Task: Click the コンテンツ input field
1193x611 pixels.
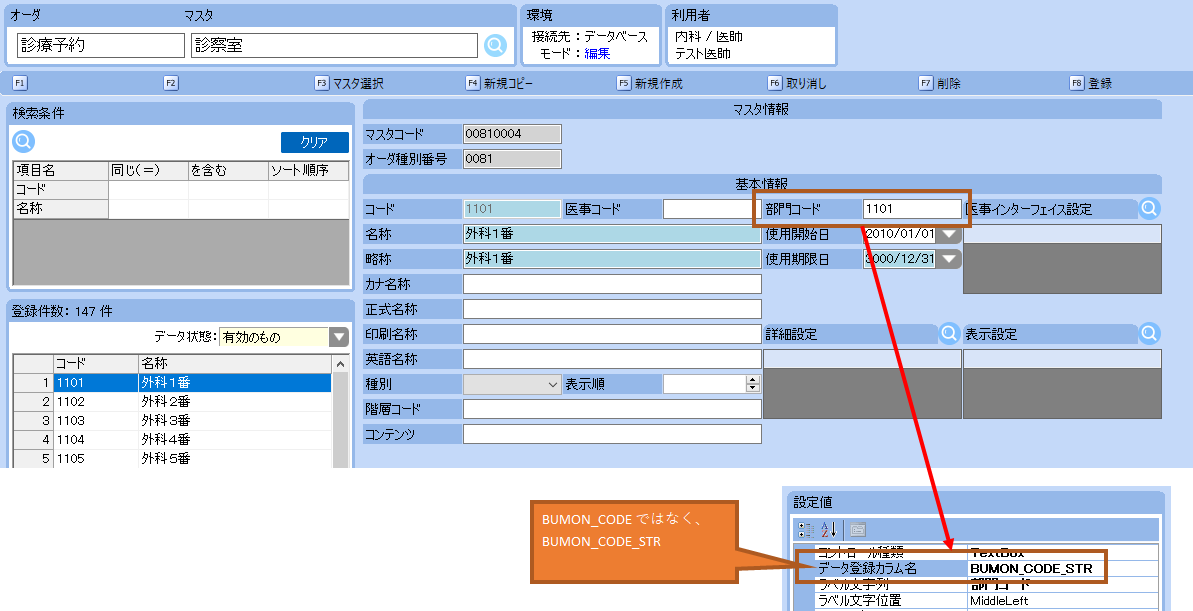Action: click(x=612, y=434)
